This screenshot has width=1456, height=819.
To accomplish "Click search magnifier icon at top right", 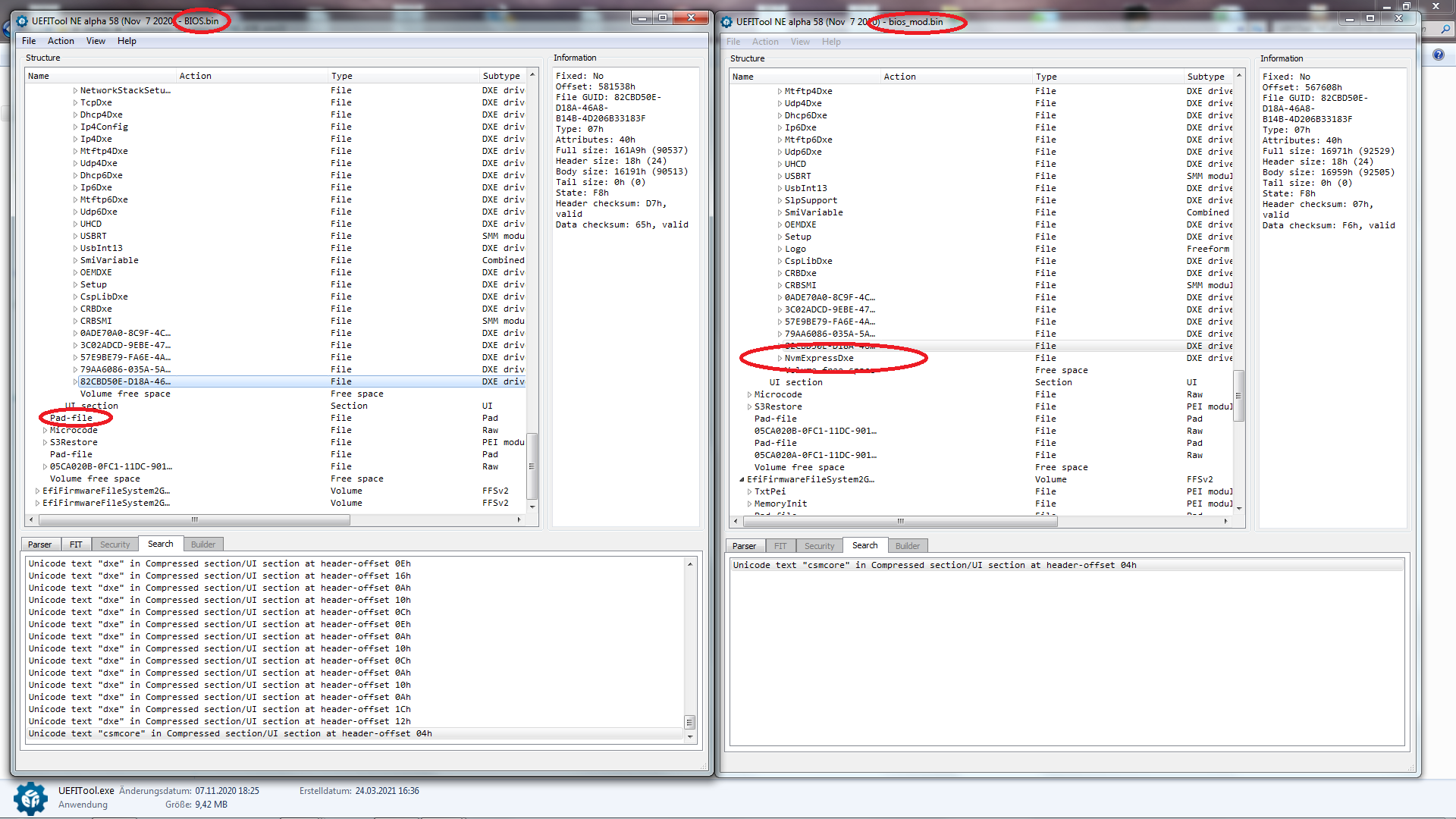I will [x=1445, y=29].
